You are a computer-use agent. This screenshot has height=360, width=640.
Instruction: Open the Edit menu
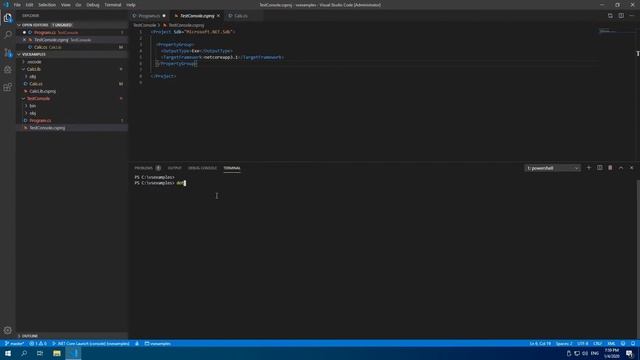29,5
